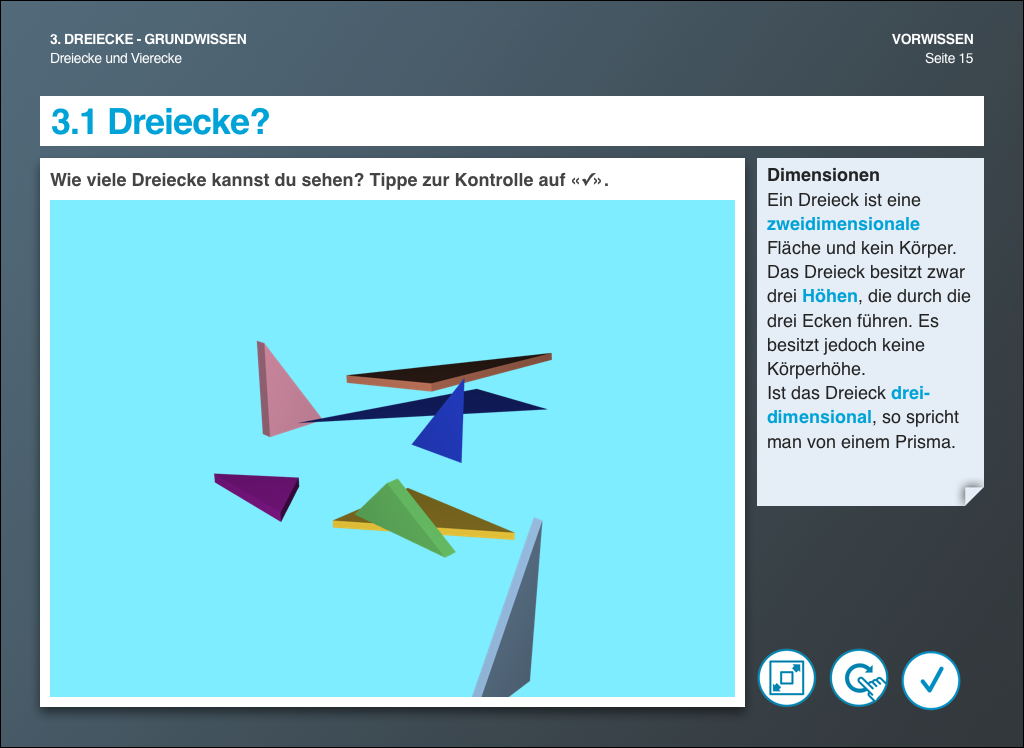This screenshot has width=1024, height=748.
Task: Click the '3. DREIECKE - GRUNDWISSEN' chapter title
Action: tap(148, 40)
